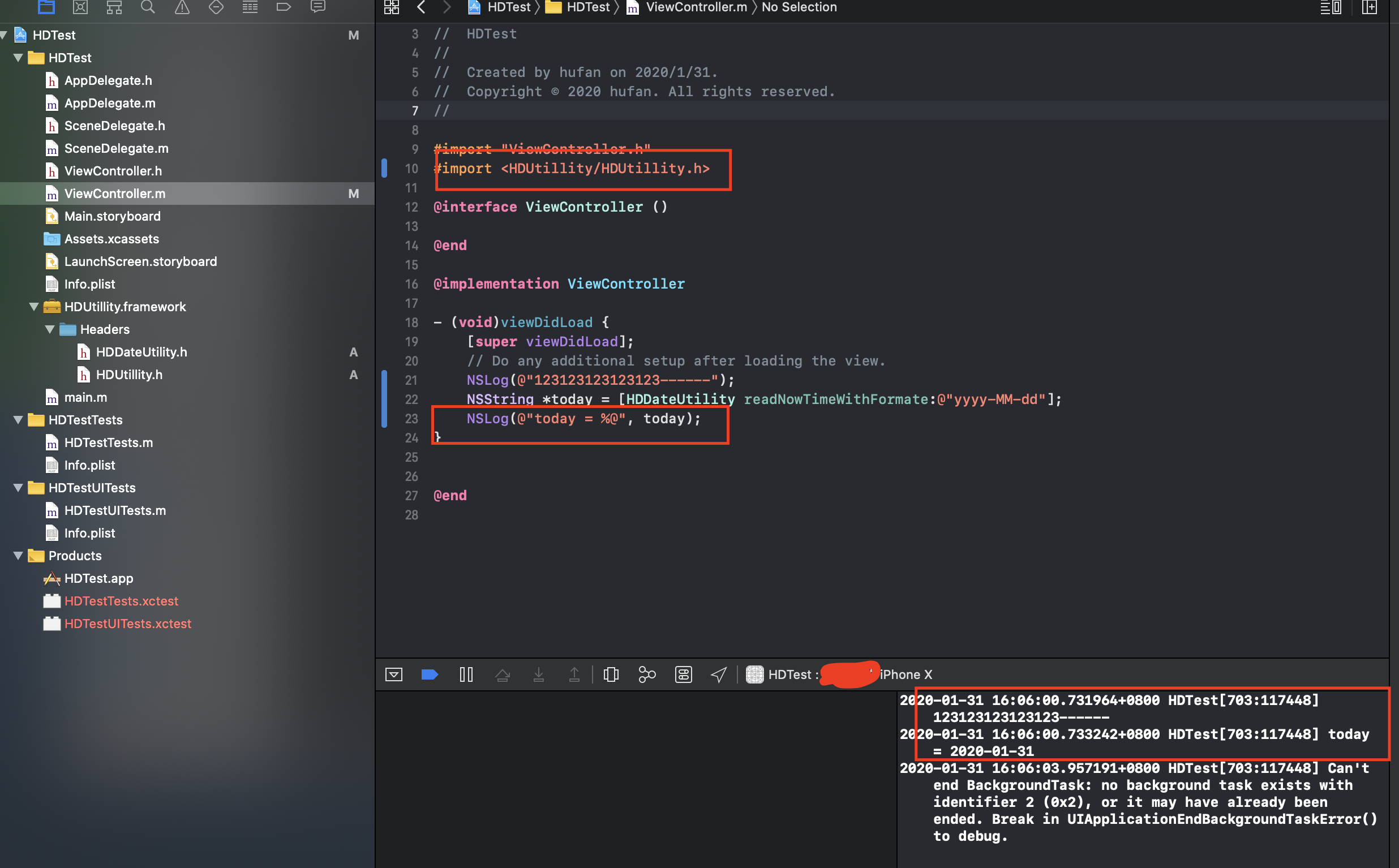Open the Source Control navigator icon
This screenshot has height=868, width=1399.
80,7
